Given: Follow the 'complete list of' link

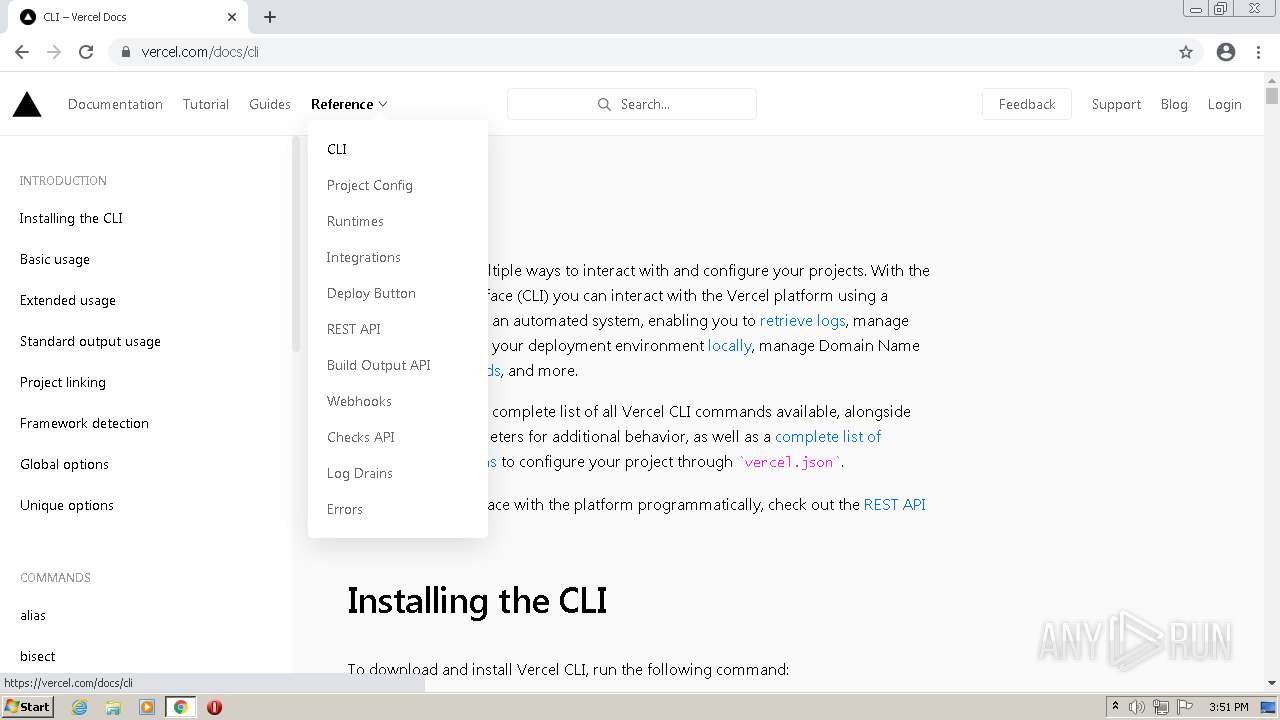Looking at the screenshot, I should (x=828, y=436).
